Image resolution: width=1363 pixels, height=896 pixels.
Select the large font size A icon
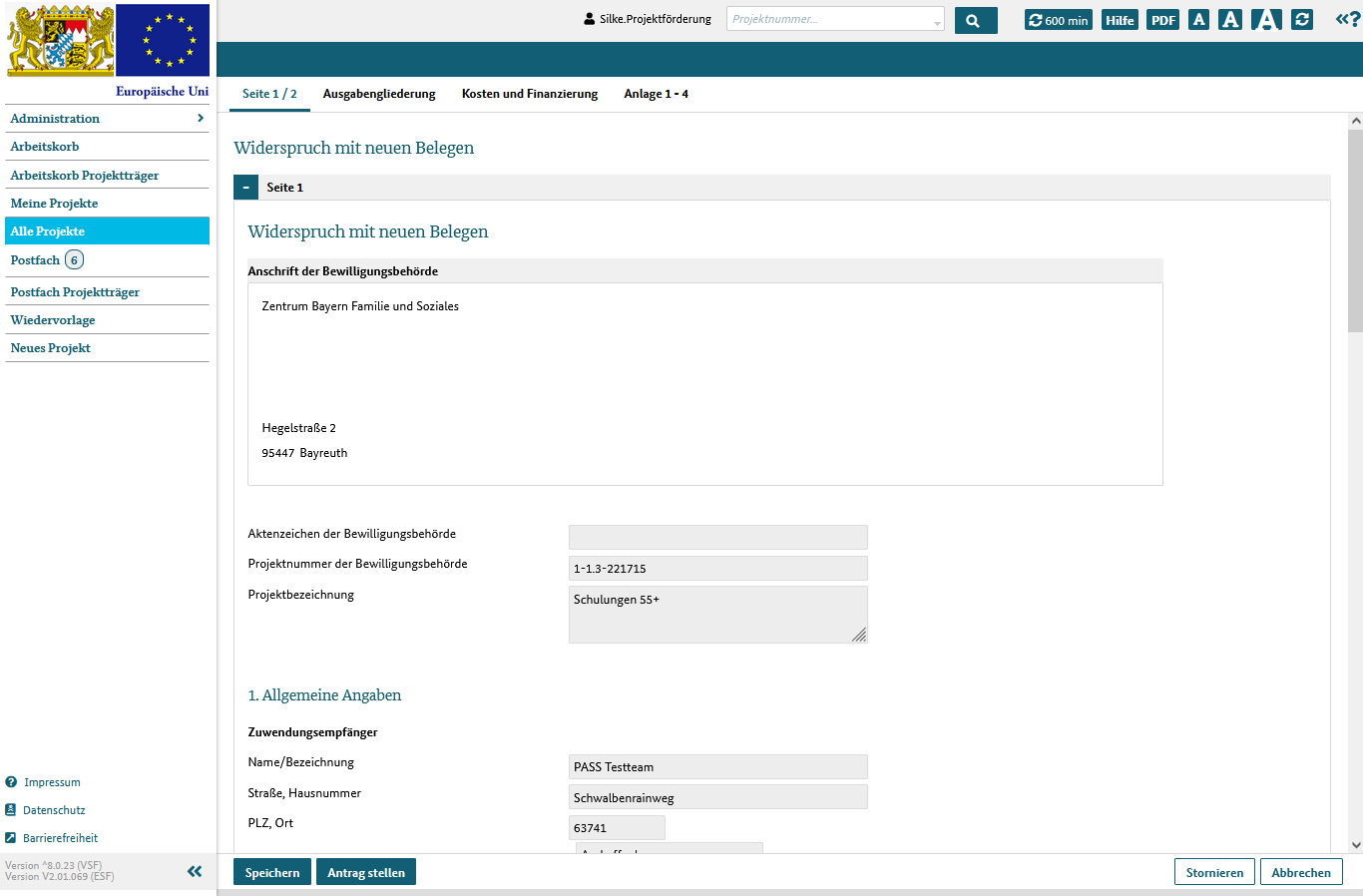(x=1266, y=19)
